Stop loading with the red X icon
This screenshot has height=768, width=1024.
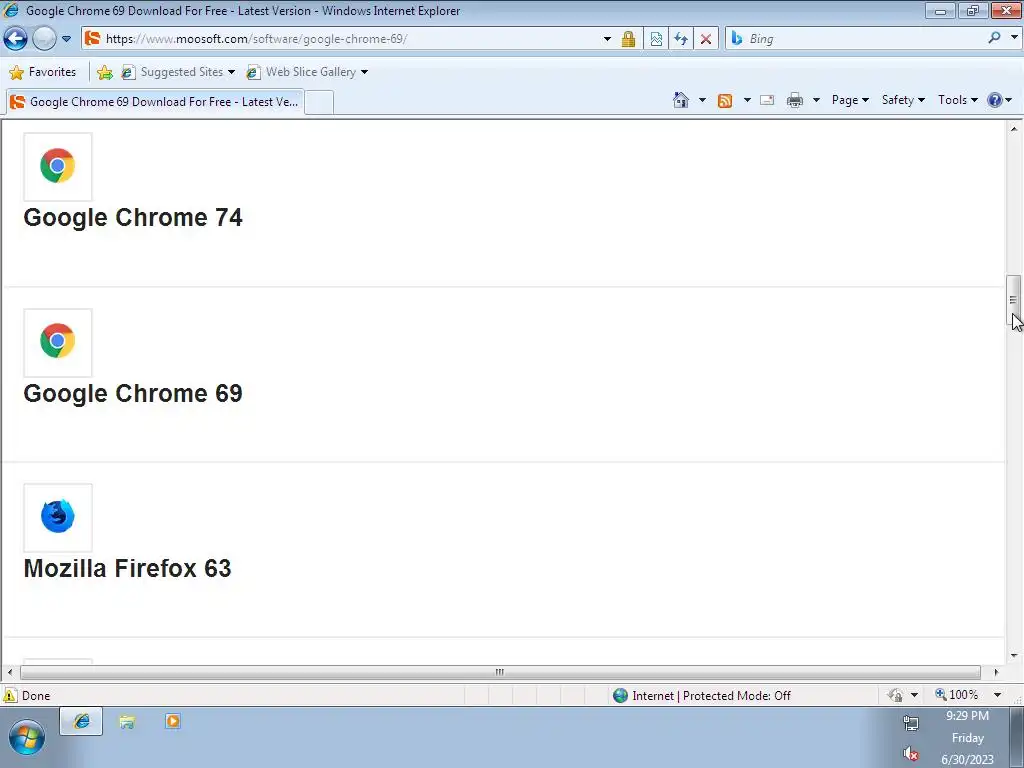point(706,39)
